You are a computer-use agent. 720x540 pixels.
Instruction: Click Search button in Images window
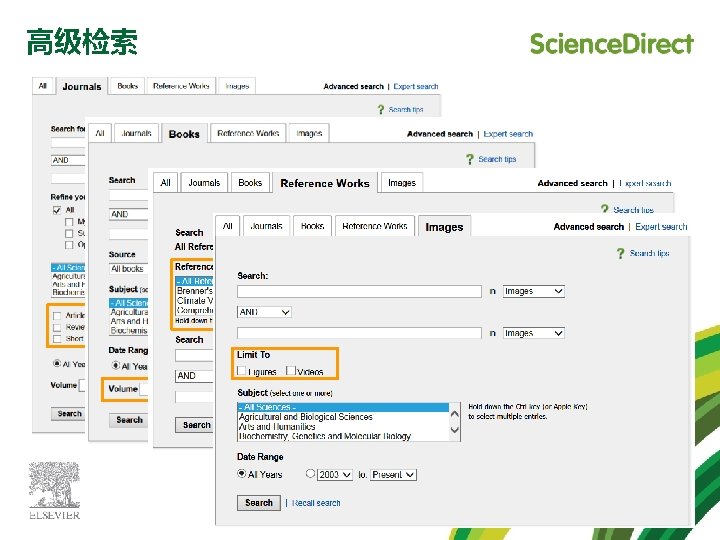(259, 503)
